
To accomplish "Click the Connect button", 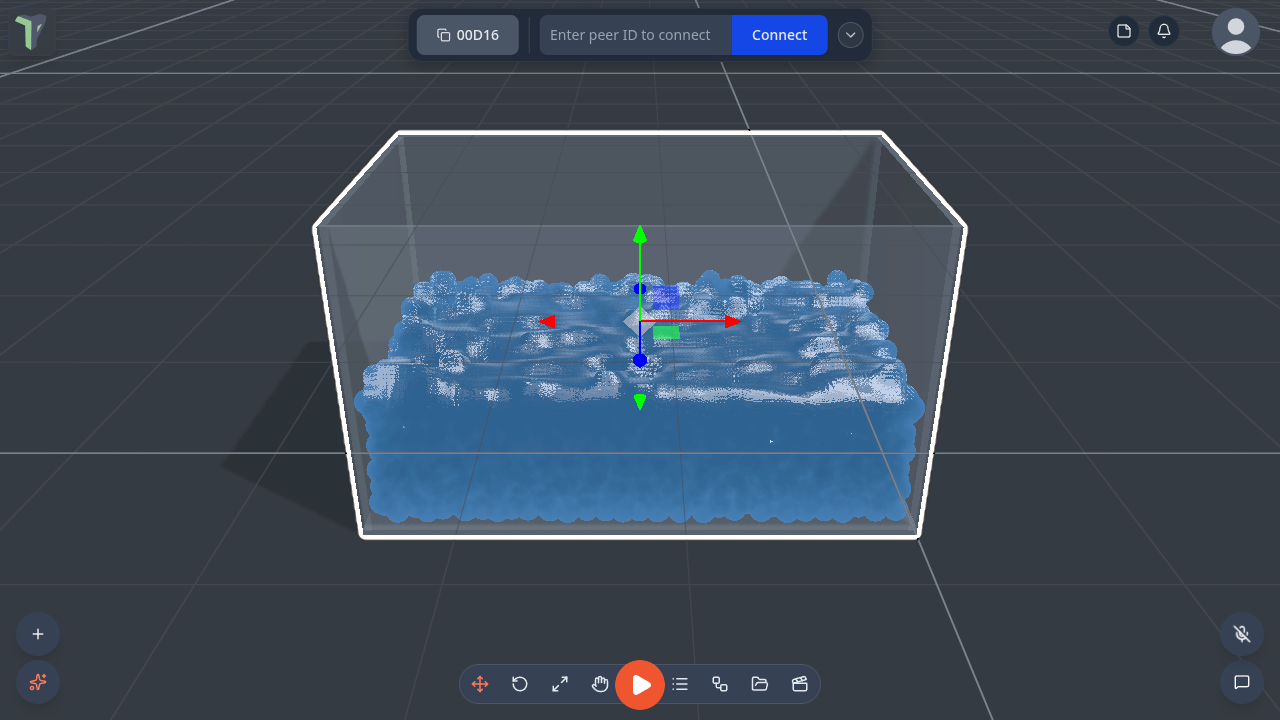I will pyautogui.click(x=780, y=35).
